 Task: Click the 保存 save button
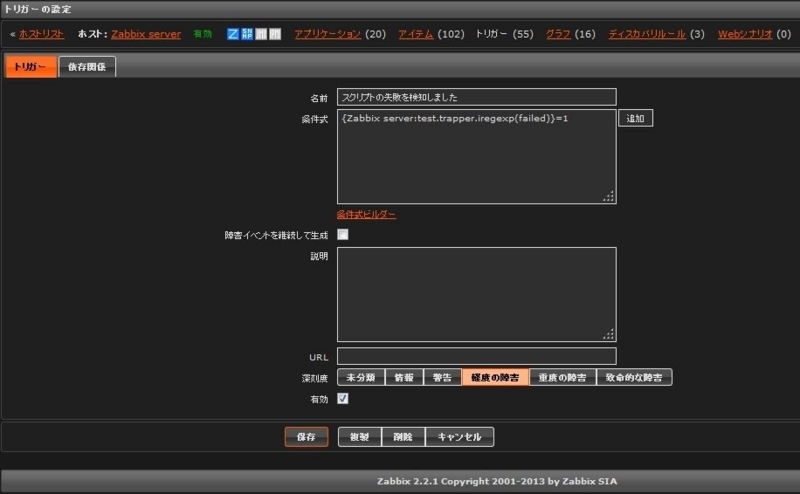coord(306,437)
